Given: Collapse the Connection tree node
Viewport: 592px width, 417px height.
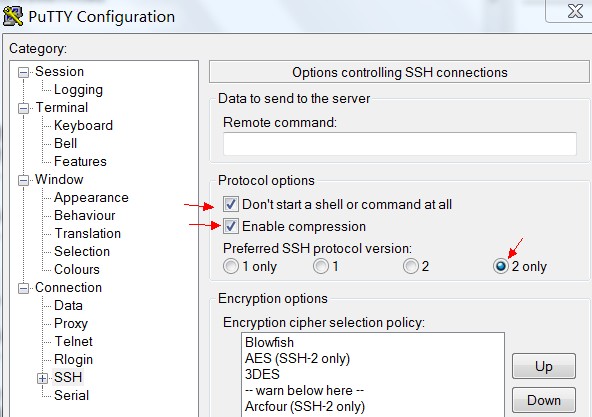Looking at the screenshot, I should (x=23, y=289).
